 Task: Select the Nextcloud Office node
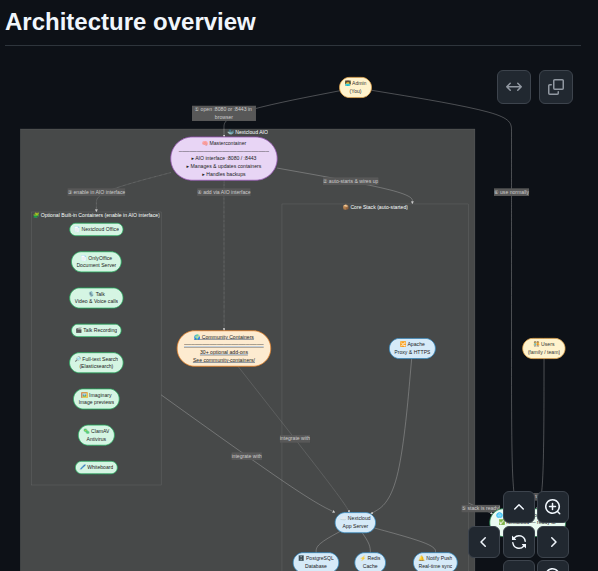[96, 229]
